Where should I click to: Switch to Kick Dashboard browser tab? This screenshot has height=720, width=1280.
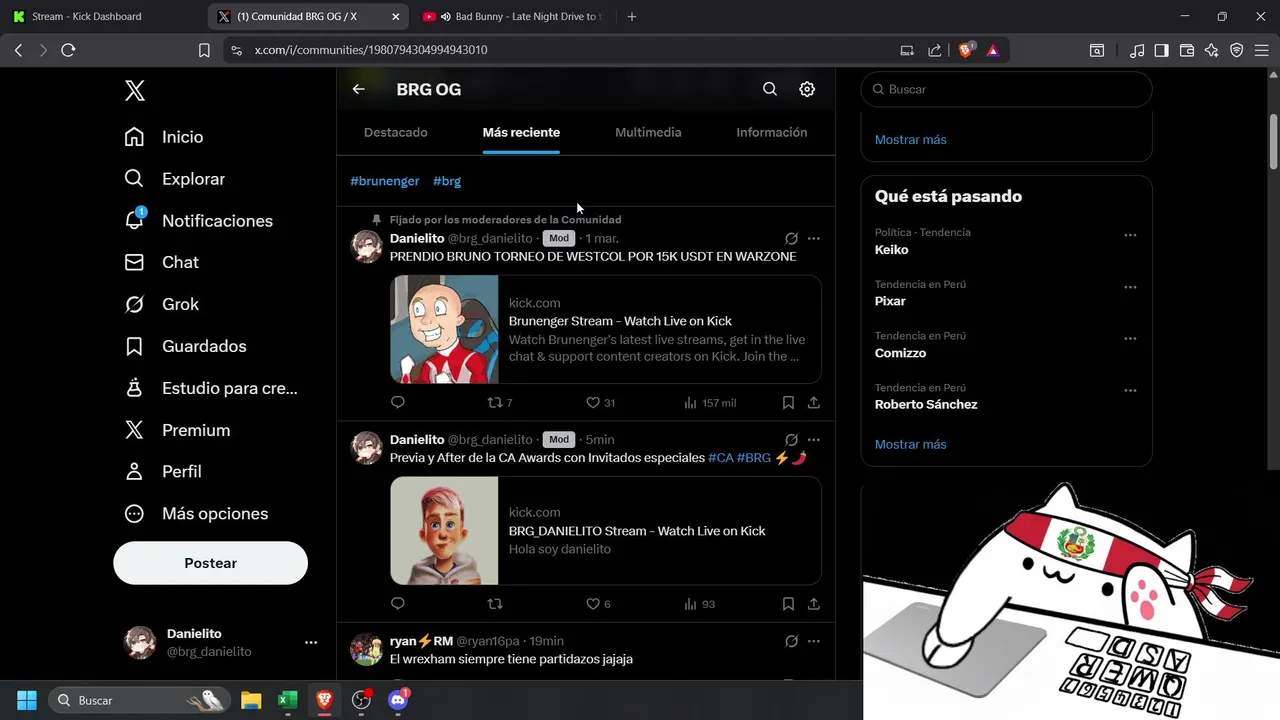coord(104,16)
